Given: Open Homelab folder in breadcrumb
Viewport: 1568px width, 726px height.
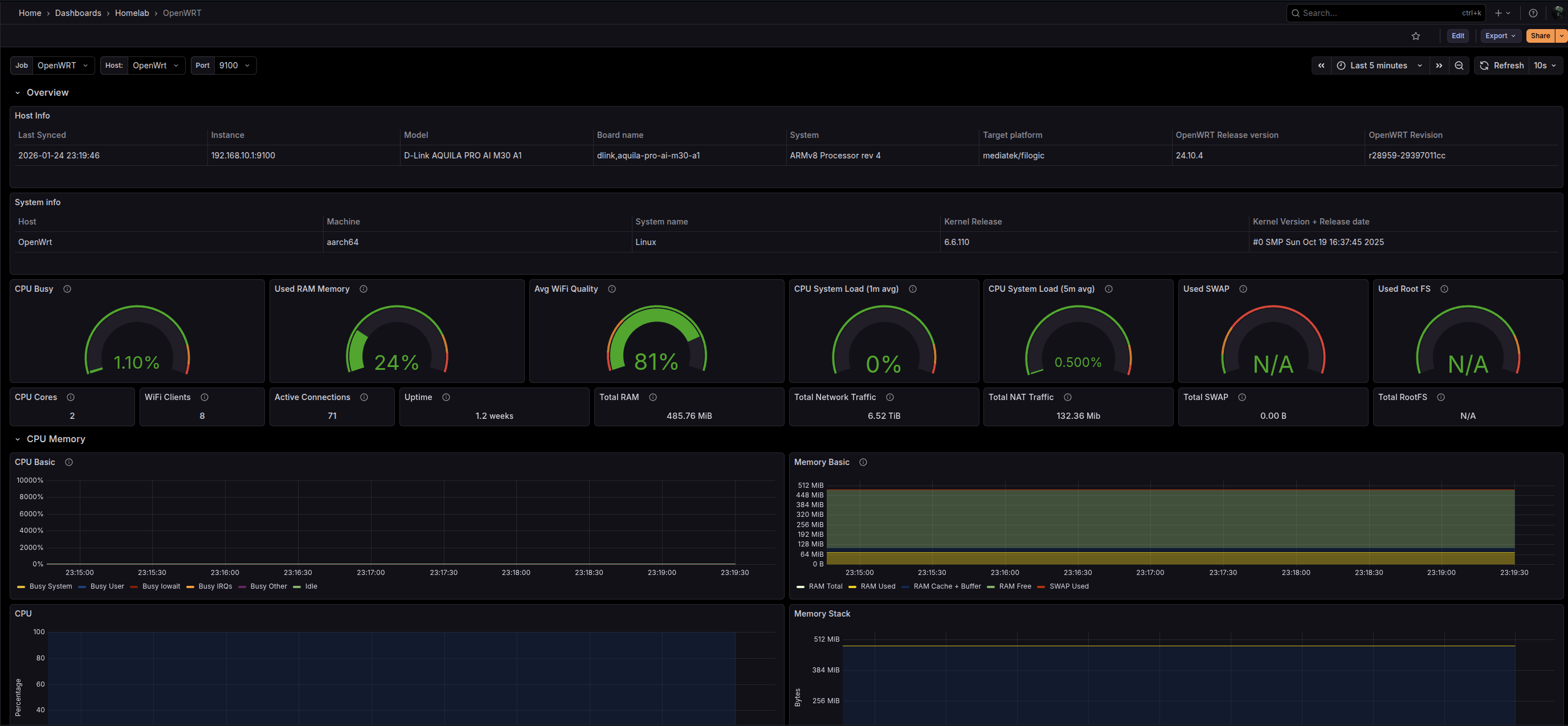Looking at the screenshot, I should (x=132, y=13).
